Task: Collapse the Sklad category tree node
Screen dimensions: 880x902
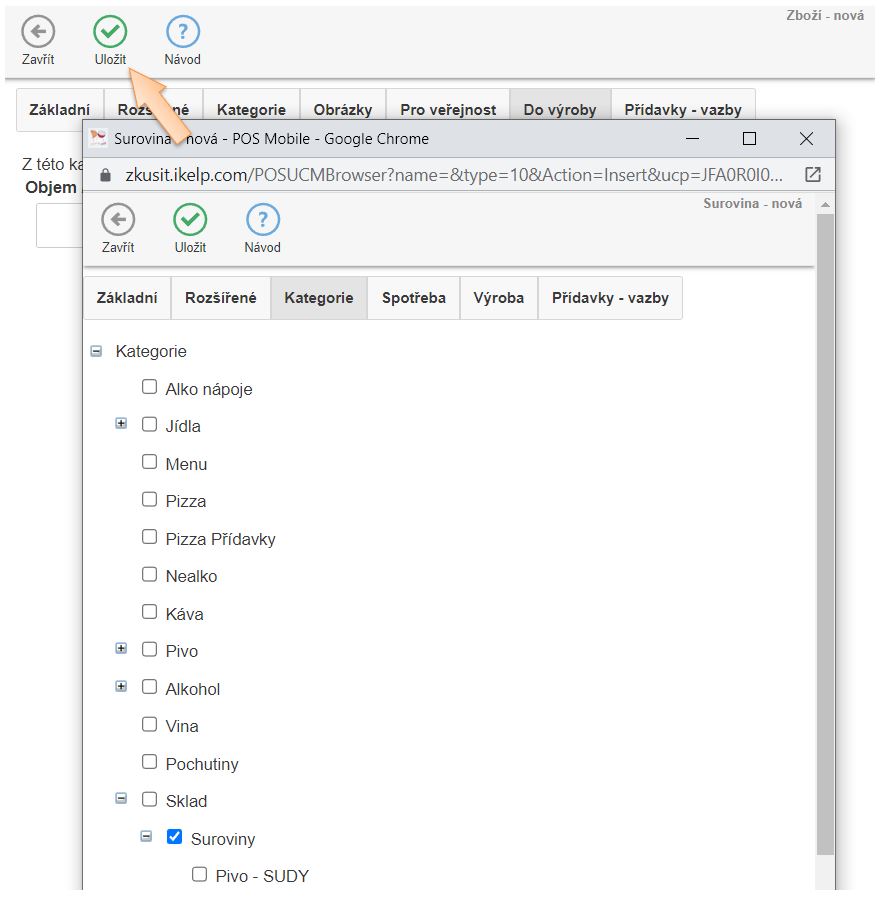Action: pos(121,799)
